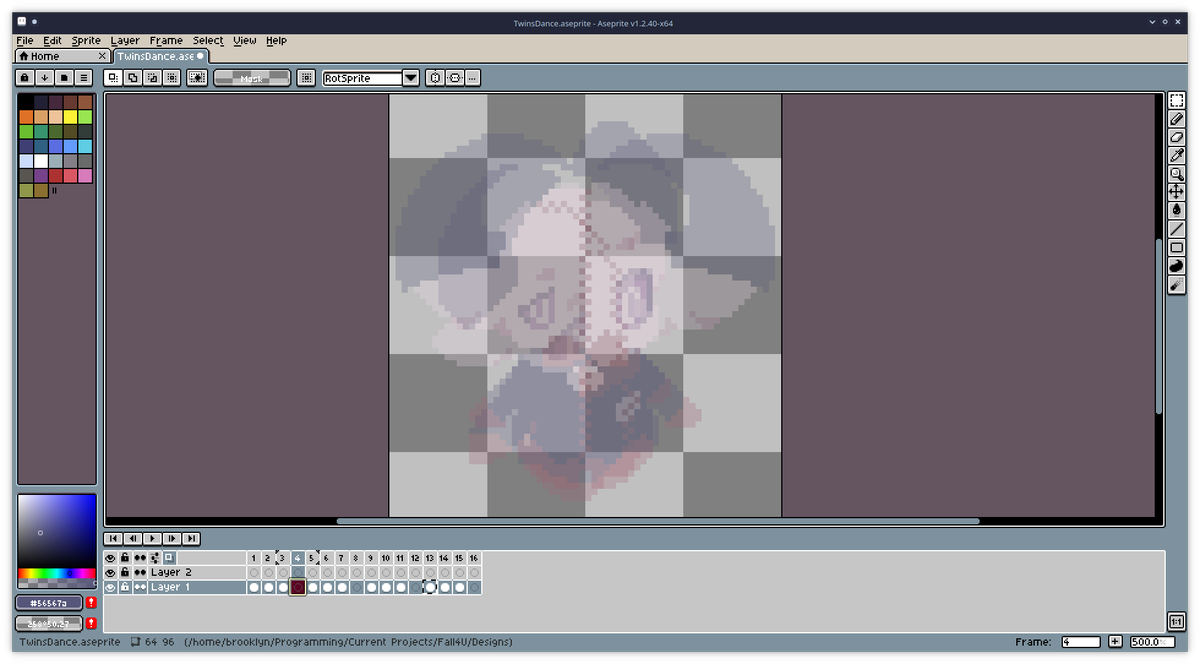Image resolution: width=1200 pixels, height=664 pixels.
Task: Open the Sprite menu
Action: coord(86,41)
